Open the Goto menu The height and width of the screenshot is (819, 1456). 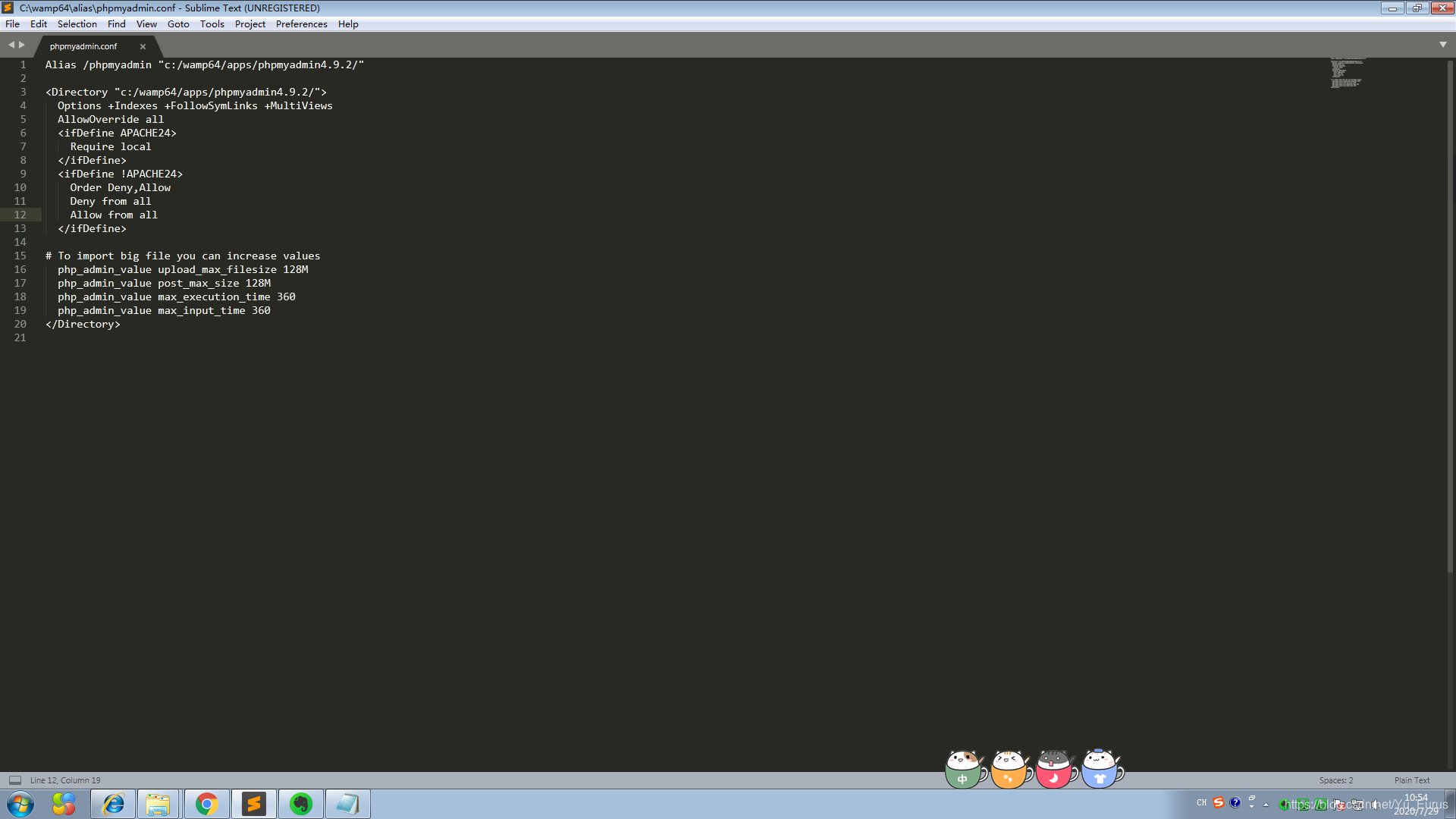click(x=178, y=24)
